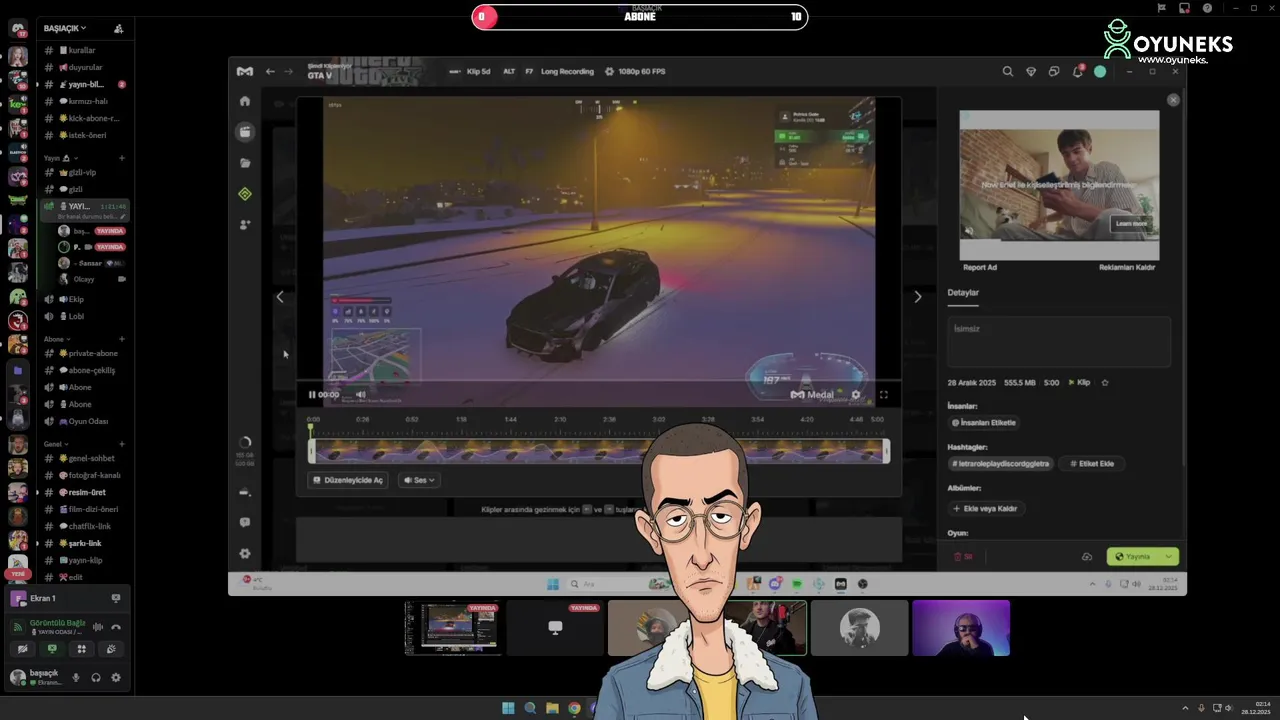Open Medal search magnifier
The width and height of the screenshot is (1280, 720).
pos(1008,71)
